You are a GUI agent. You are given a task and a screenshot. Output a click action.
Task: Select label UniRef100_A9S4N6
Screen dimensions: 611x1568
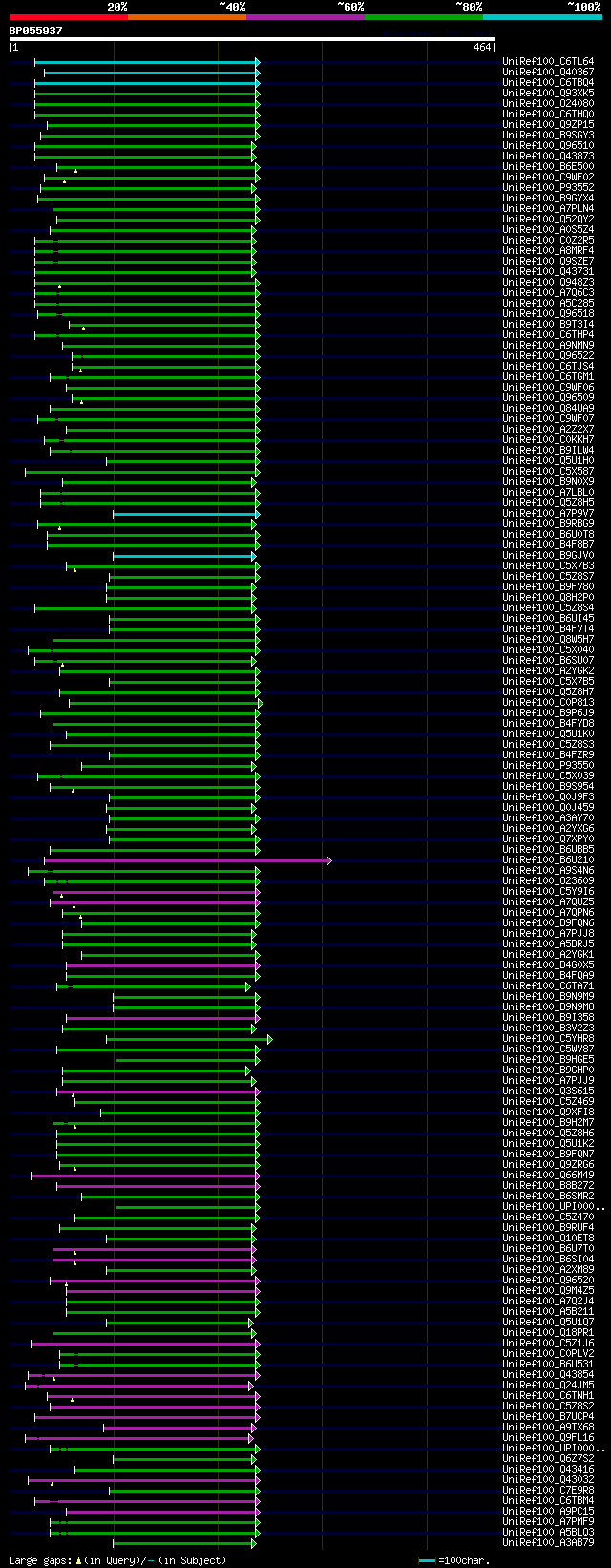548,871
